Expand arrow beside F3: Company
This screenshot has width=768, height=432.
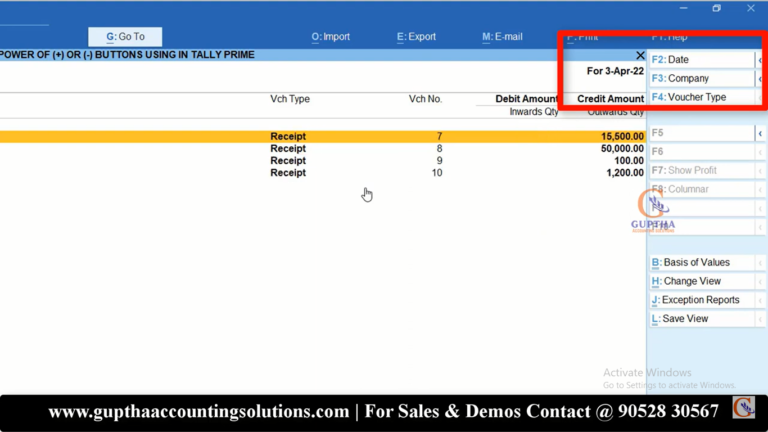[760, 78]
